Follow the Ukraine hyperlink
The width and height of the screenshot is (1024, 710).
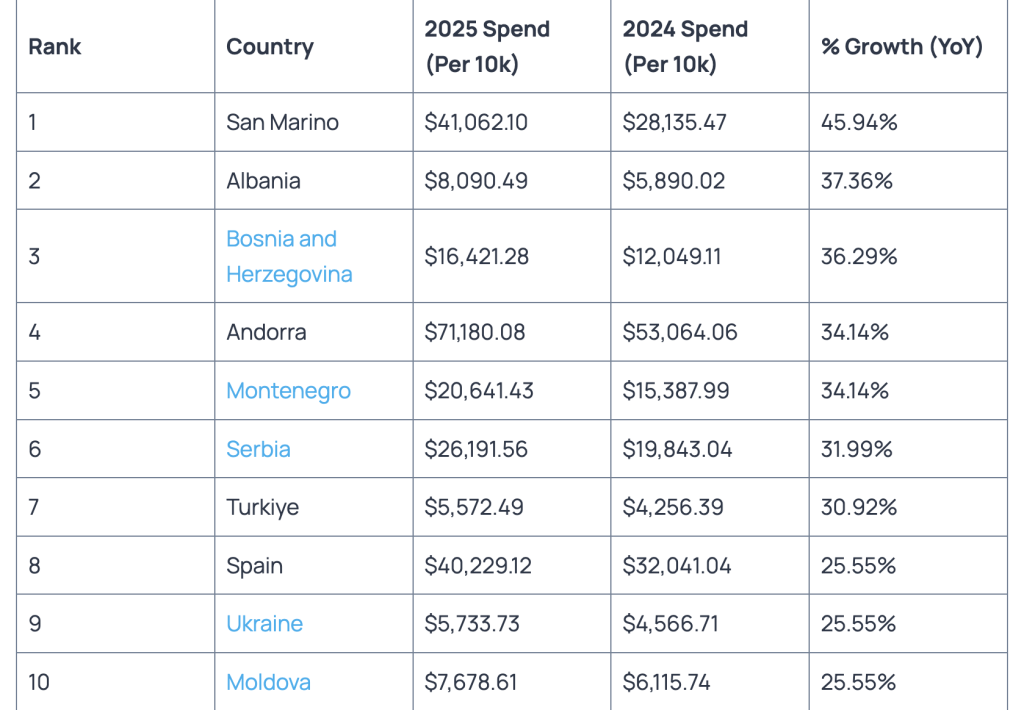click(264, 624)
